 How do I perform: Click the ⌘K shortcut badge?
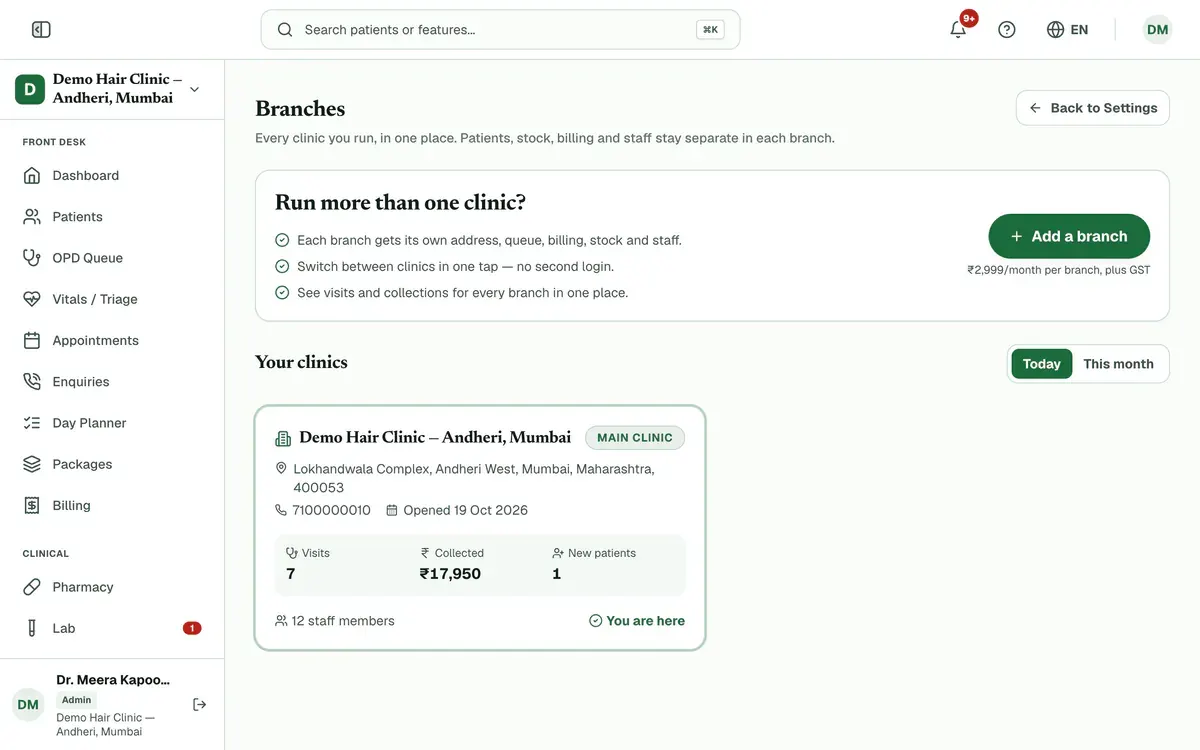pyautogui.click(x=710, y=30)
